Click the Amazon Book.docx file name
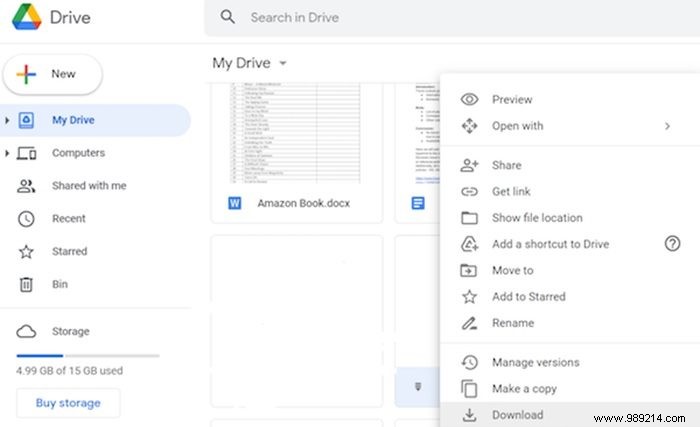Viewport: 700px width, 427px height. [x=304, y=203]
